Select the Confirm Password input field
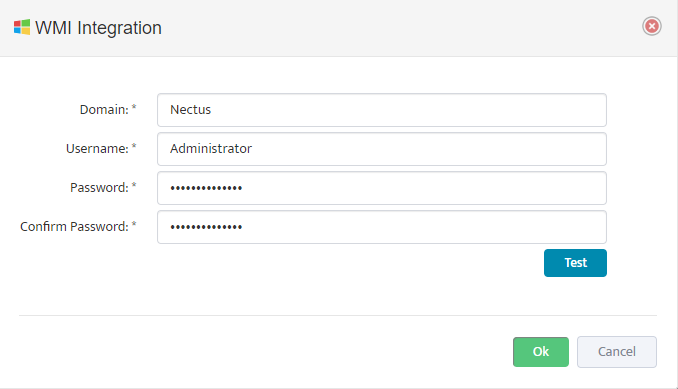678x389 pixels. point(382,227)
